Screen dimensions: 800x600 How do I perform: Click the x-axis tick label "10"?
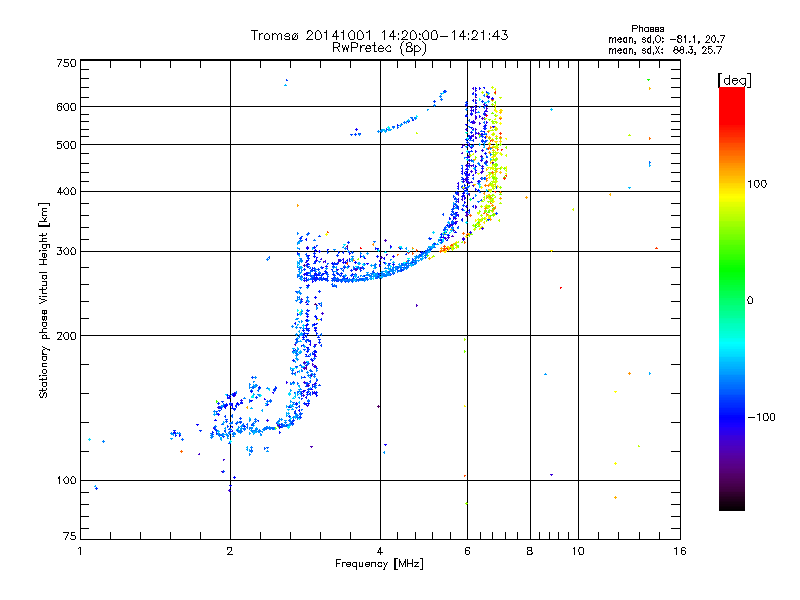[578, 552]
